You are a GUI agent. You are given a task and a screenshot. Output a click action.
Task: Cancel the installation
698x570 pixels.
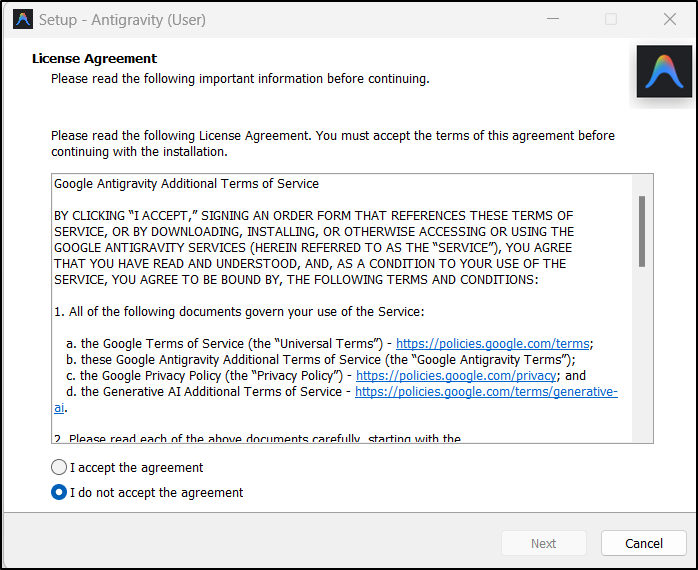tap(643, 543)
